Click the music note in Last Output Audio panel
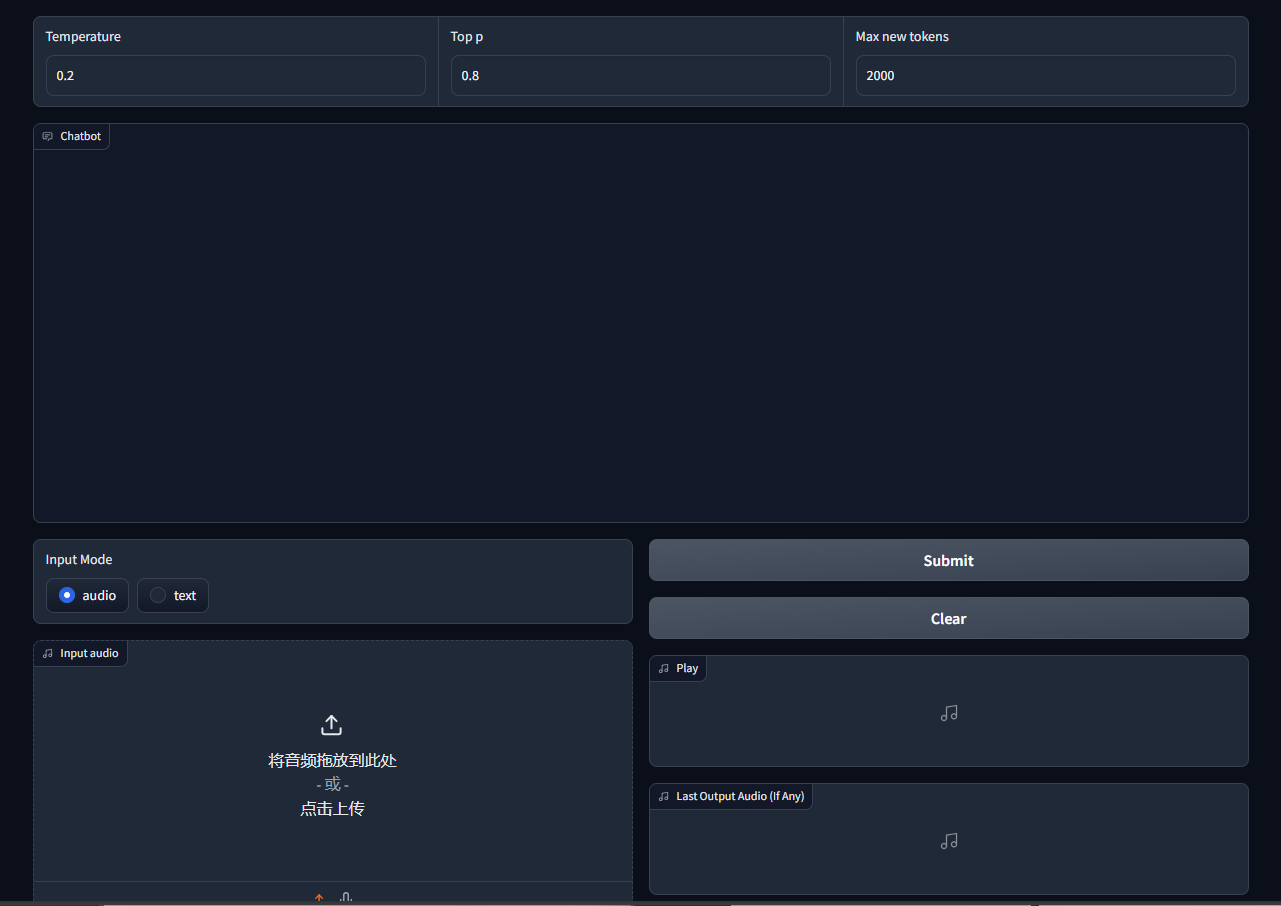The width and height of the screenshot is (1281, 906). [949, 841]
